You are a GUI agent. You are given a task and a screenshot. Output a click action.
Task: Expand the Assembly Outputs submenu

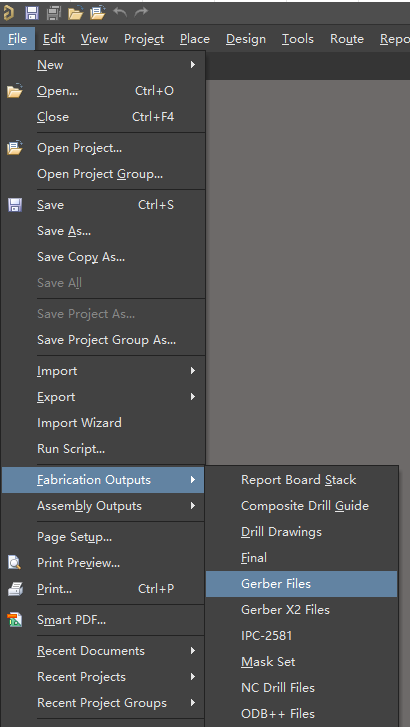click(x=102, y=506)
